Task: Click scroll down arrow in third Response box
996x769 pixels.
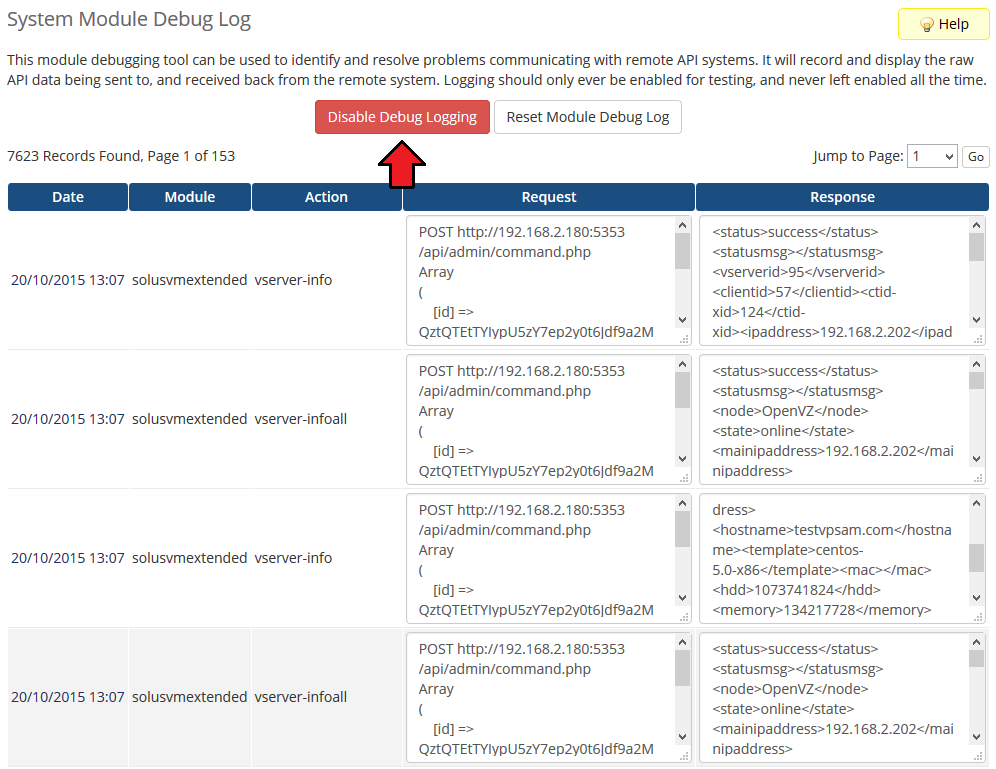Action: (x=976, y=598)
